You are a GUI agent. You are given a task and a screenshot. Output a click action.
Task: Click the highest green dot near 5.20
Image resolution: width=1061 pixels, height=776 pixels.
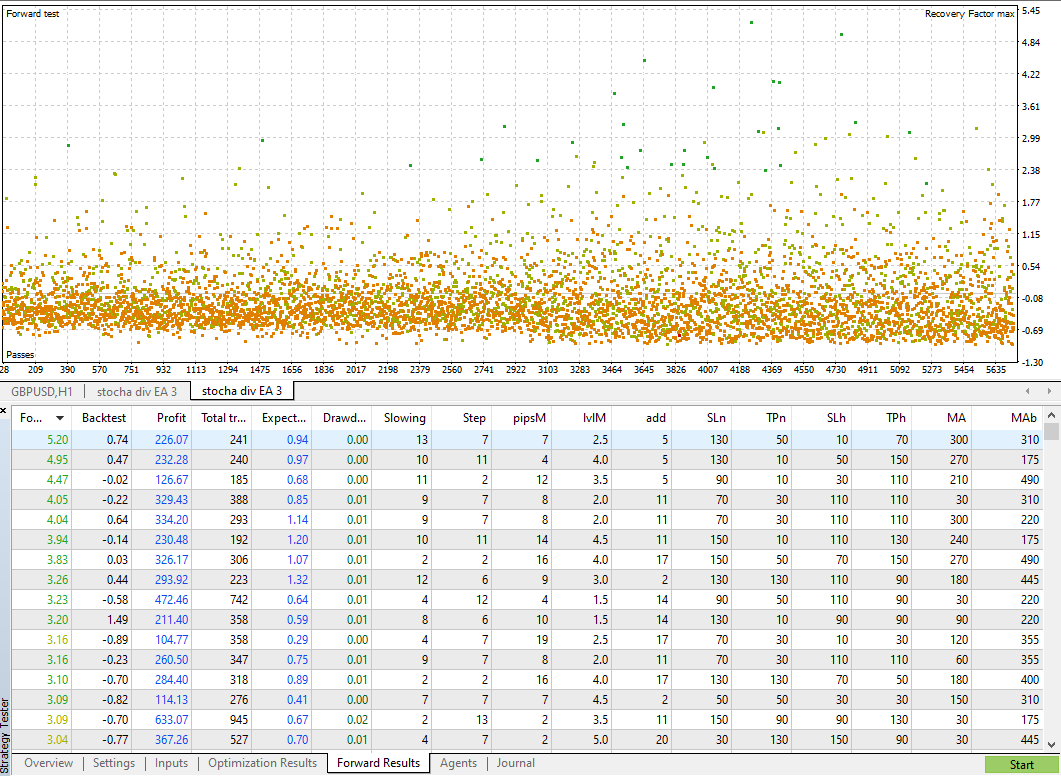(x=751, y=22)
